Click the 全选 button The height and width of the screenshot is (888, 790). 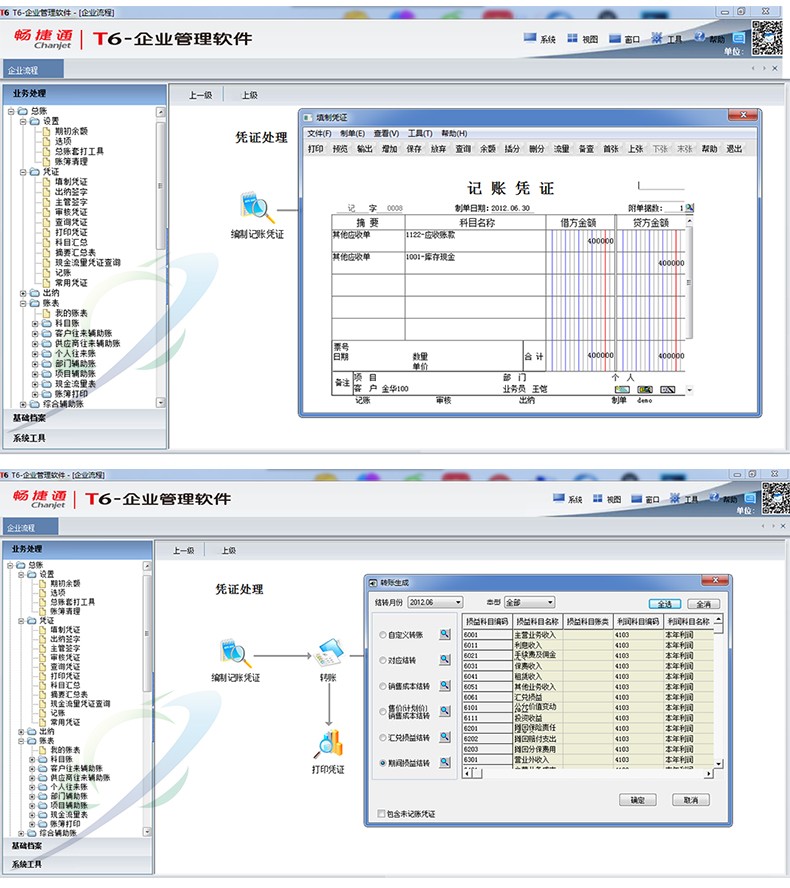point(665,604)
